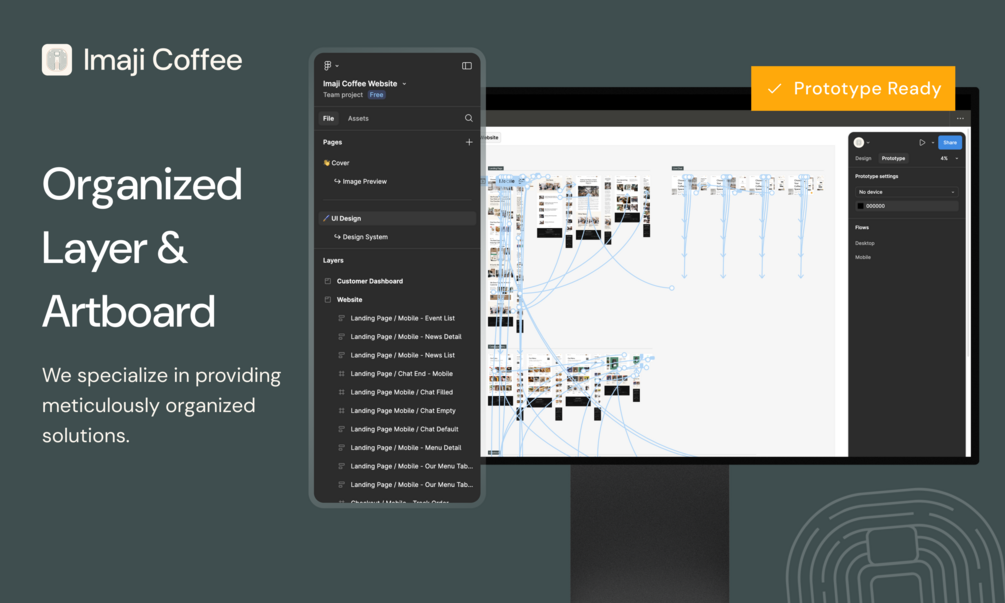The image size is (1005, 603).
Task: Click the frame icon next to Chat End - Mobile
Action: pyautogui.click(x=341, y=374)
